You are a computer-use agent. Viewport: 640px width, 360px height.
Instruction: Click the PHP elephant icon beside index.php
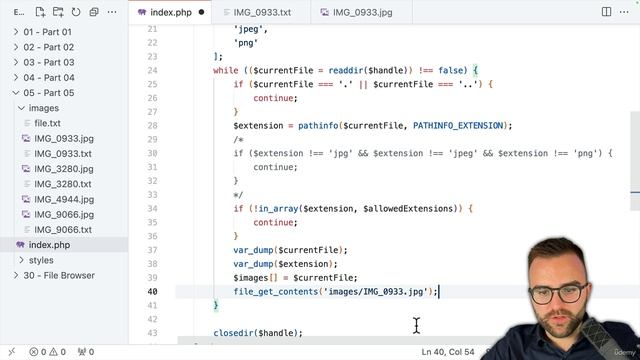(20, 245)
